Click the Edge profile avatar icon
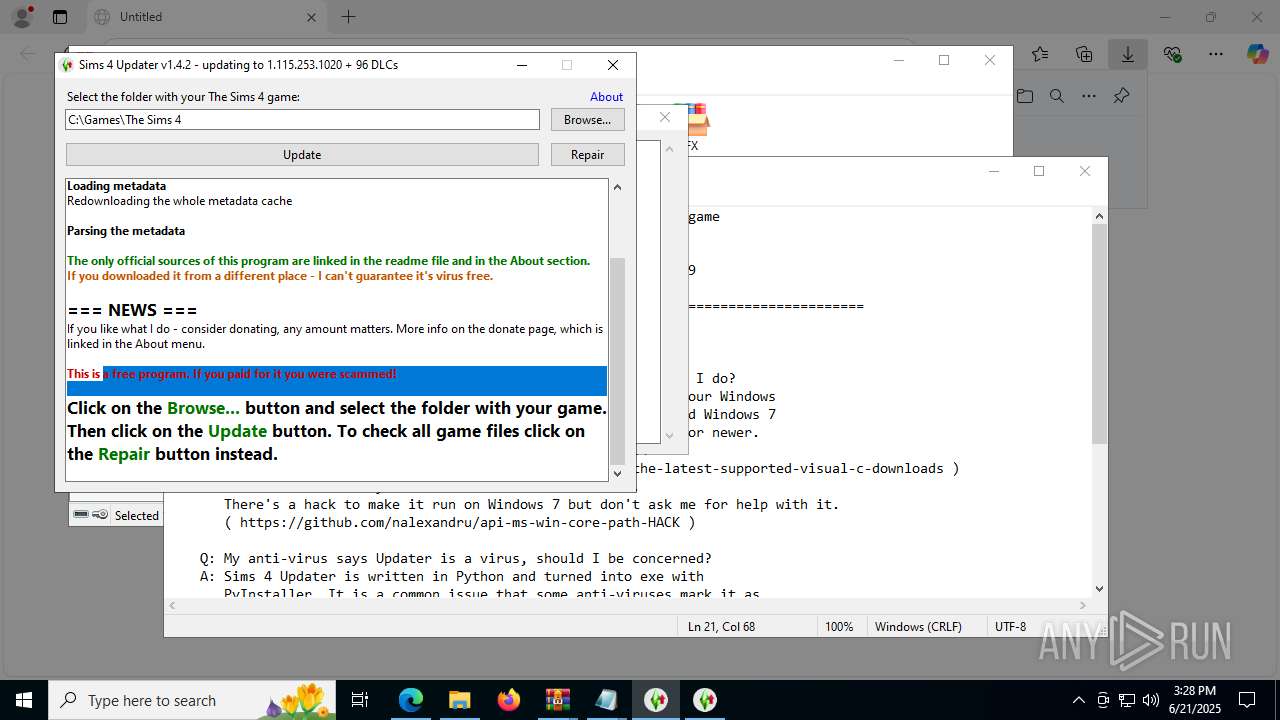Image resolution: width=1280 pixels, height=720 pixels. click(x=22, y=16)
